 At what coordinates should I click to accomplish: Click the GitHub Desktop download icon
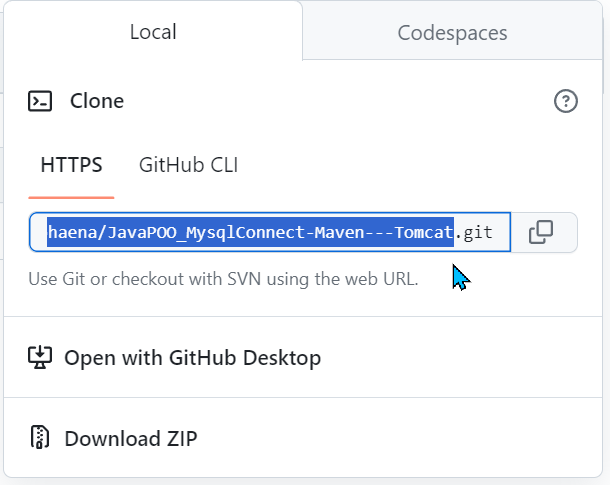[x=40, y=357]
